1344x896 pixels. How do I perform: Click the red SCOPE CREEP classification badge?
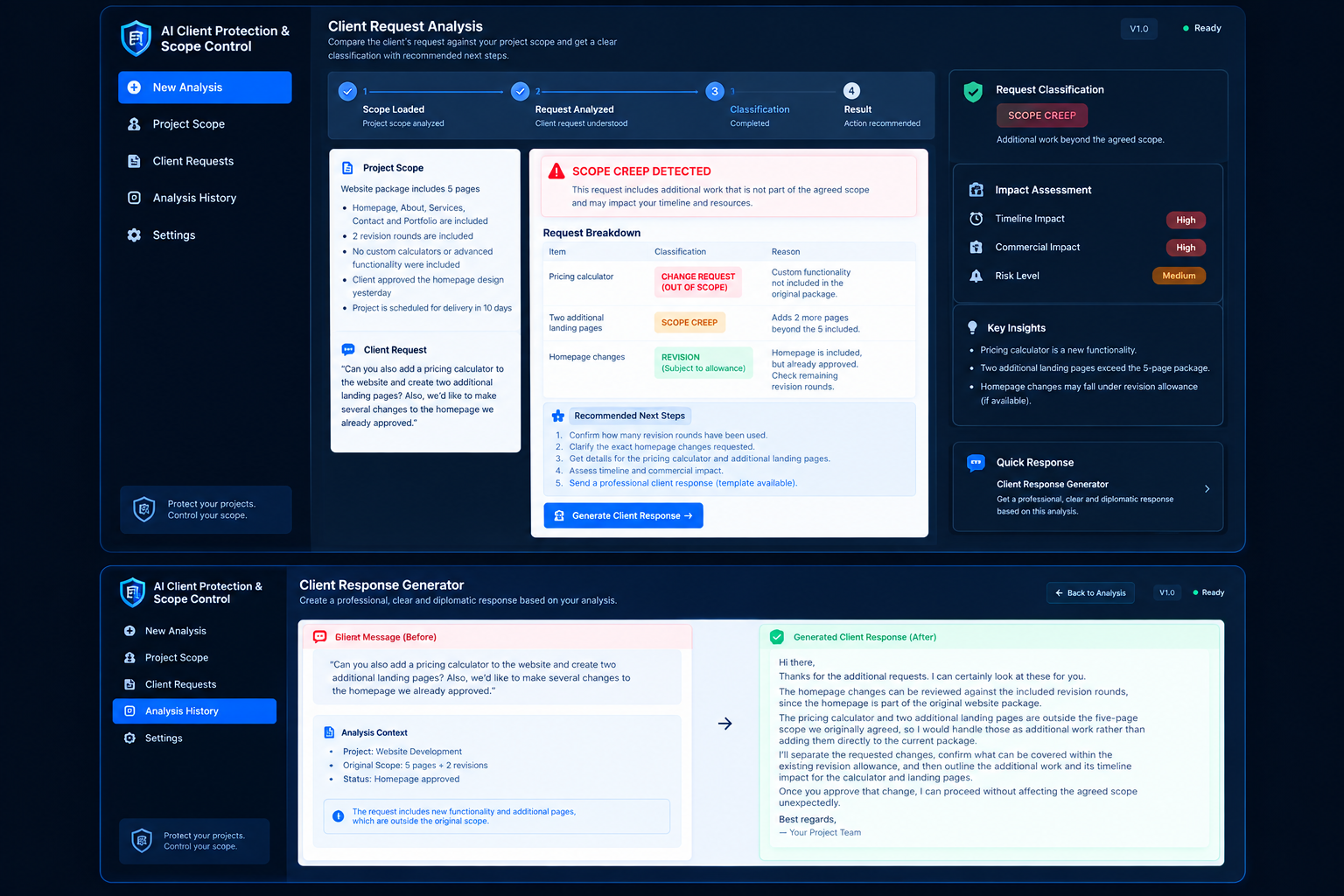pos(1042,115)
